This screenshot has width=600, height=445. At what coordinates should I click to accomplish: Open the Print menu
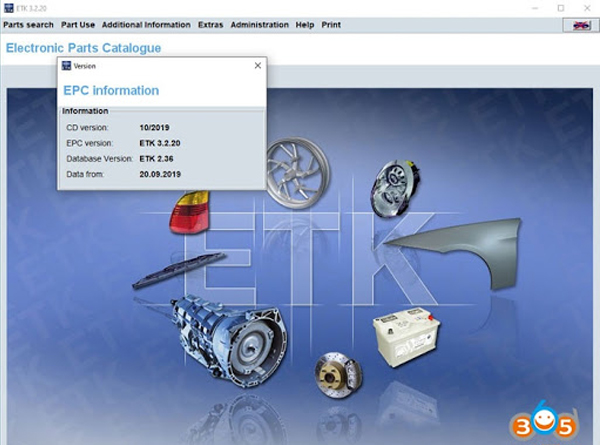point(331,25)
